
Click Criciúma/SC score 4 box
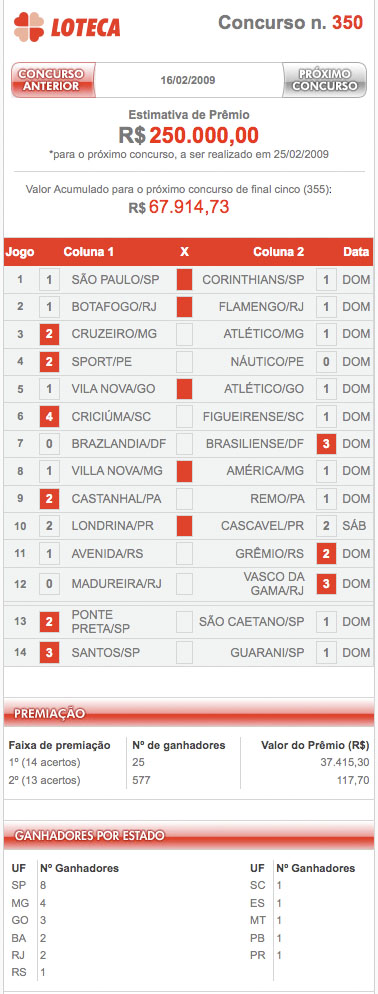click(x=49, y=416)
